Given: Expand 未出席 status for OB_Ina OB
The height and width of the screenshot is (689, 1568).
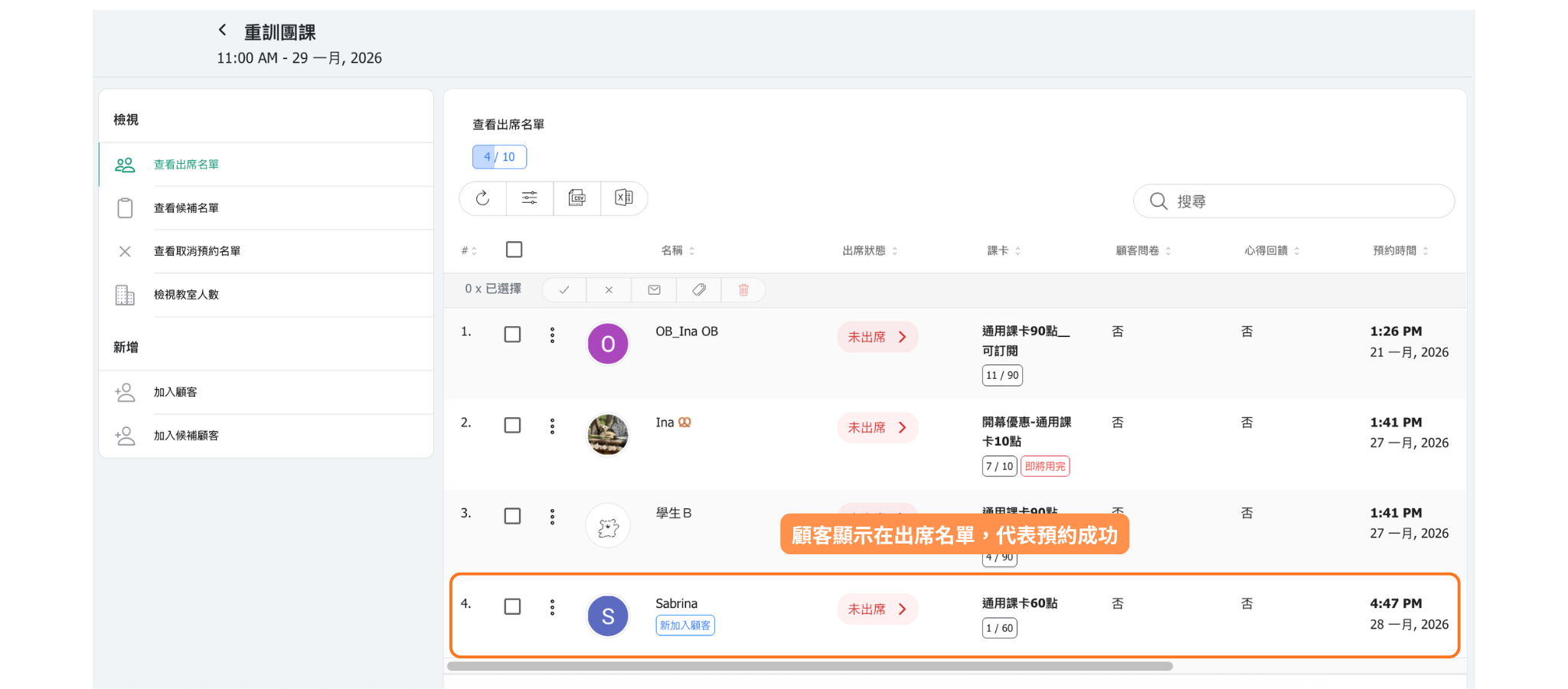Looking at the screenshot, I should click(x=877, y=337).
